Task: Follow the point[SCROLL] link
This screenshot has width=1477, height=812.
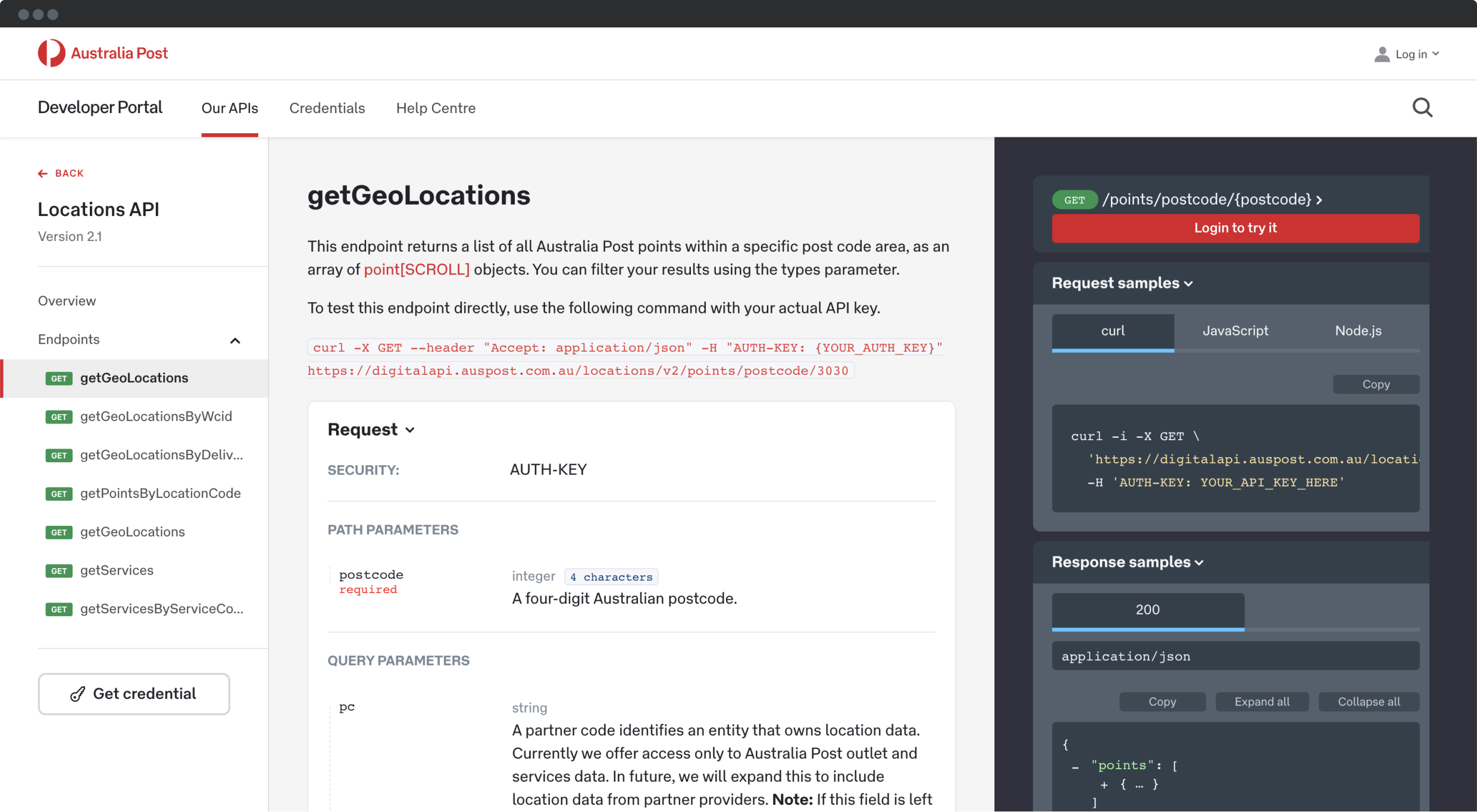Action: click(417, 269)
